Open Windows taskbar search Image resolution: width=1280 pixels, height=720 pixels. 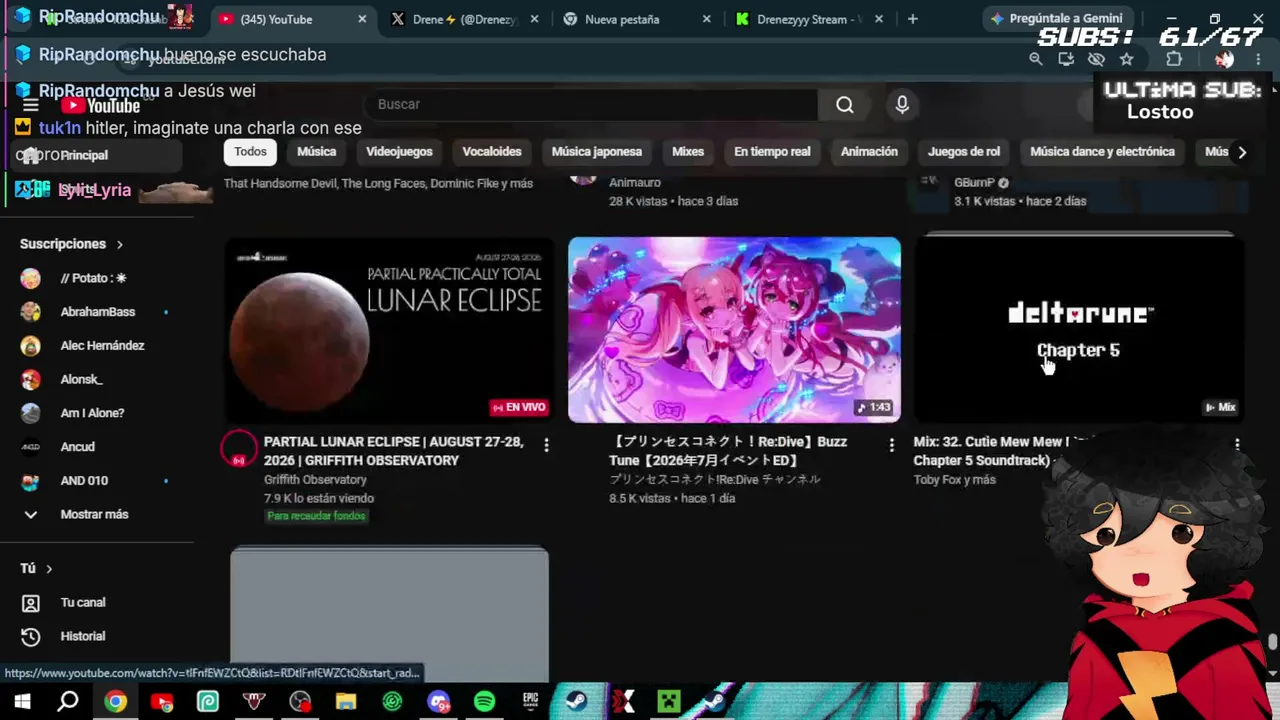coord(68,702)
